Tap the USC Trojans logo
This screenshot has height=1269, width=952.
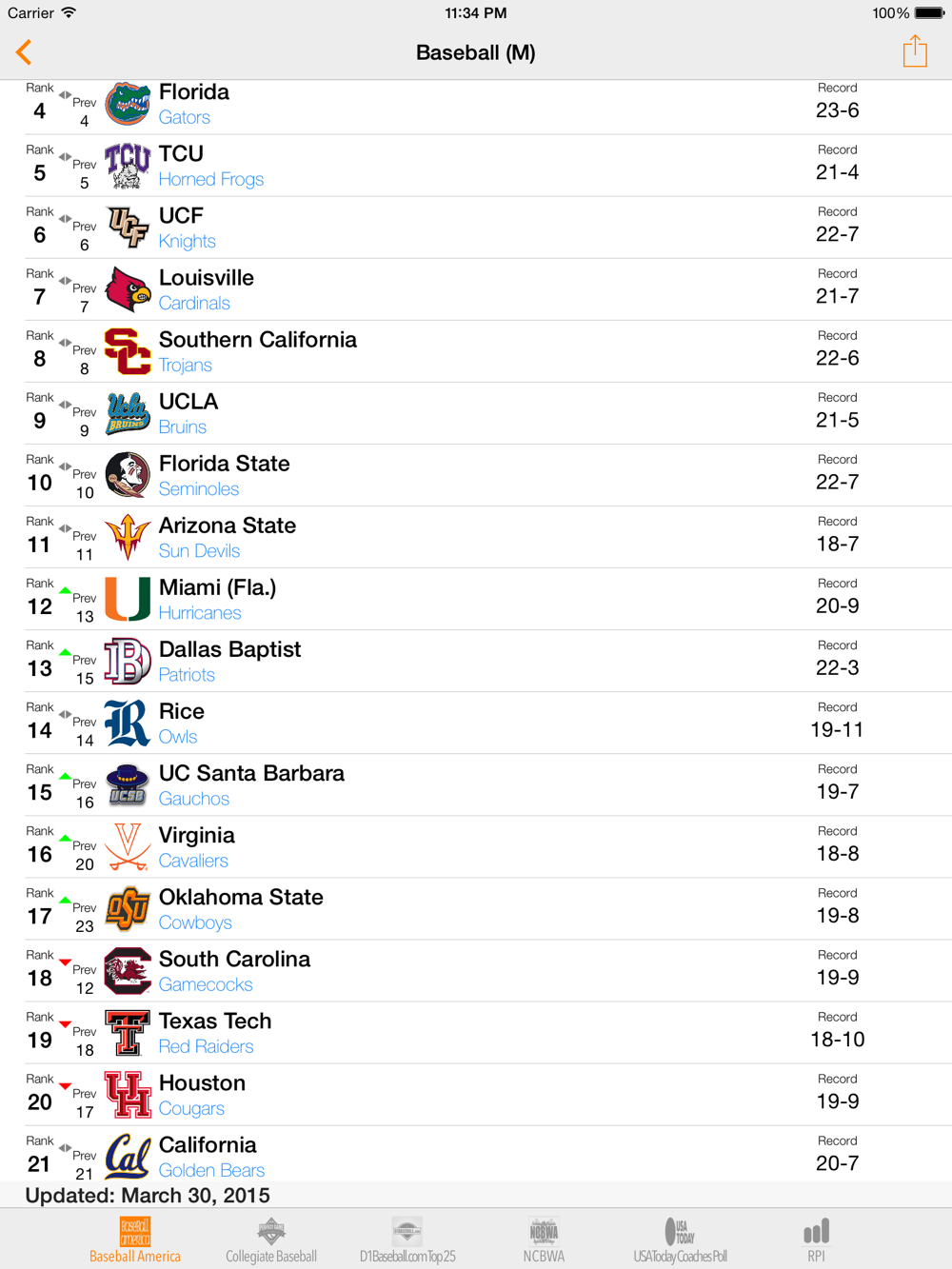coord(128,351)
